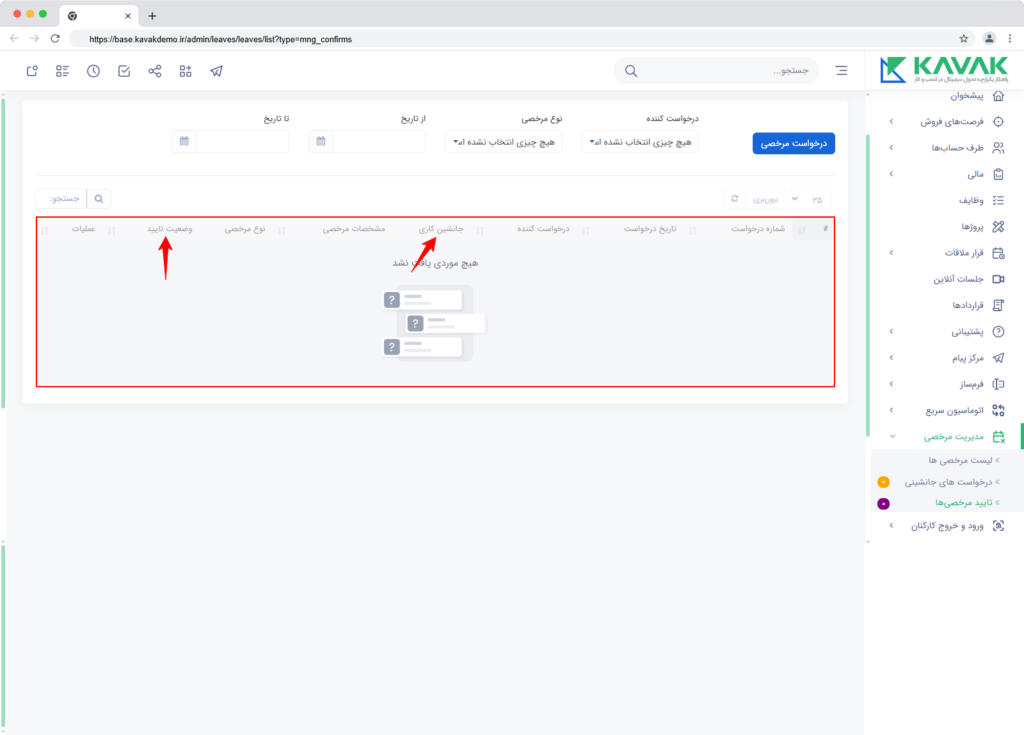The height and width of the screenshot is (735, 1024).
Task: Sort table by 'وضعیت تایید' column header
Action: click(169, 229)
